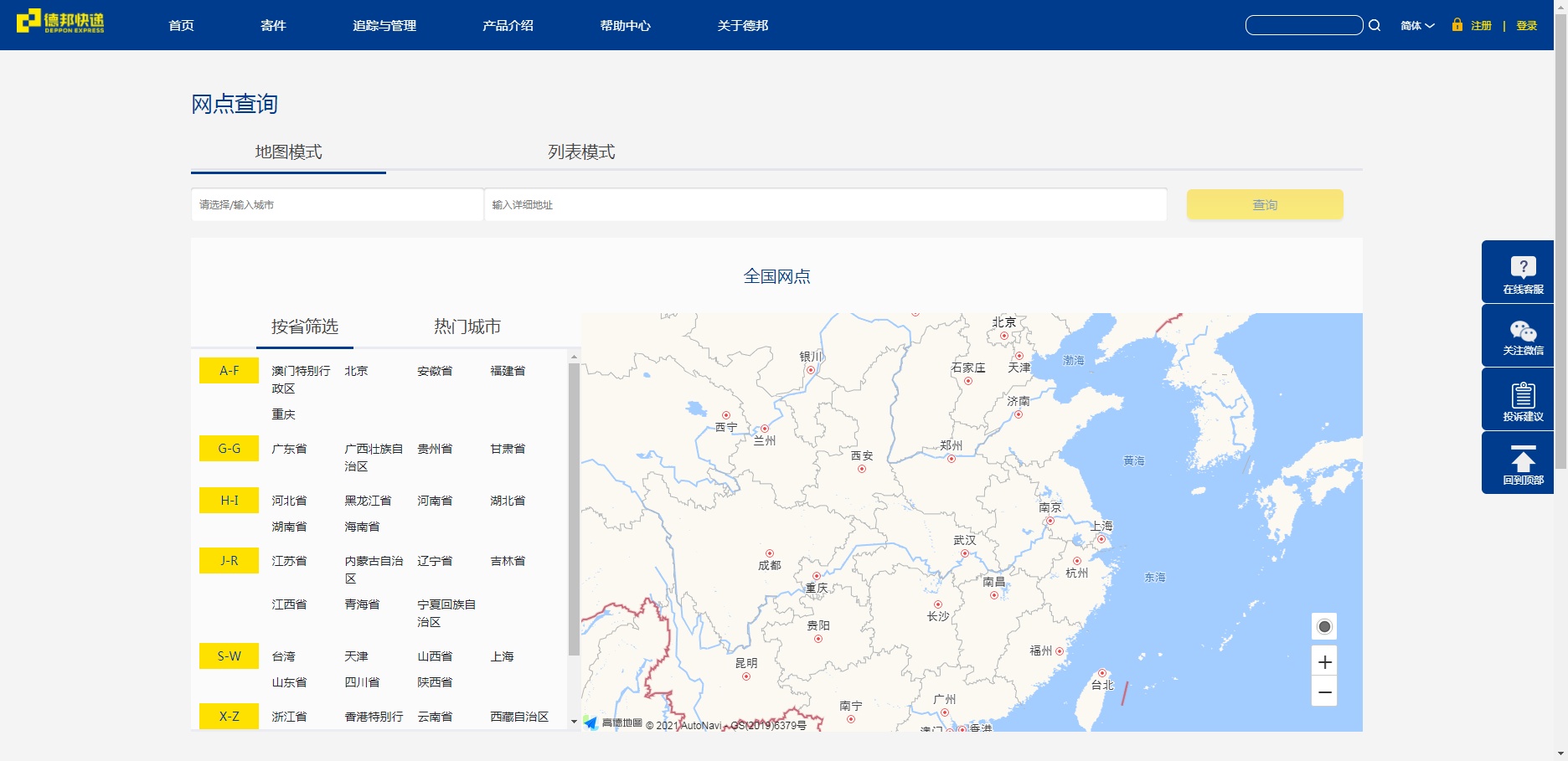Viewport: 1568px width, 761px height.
Task: Click the 登录 login link
Action: pos(1526,26)
